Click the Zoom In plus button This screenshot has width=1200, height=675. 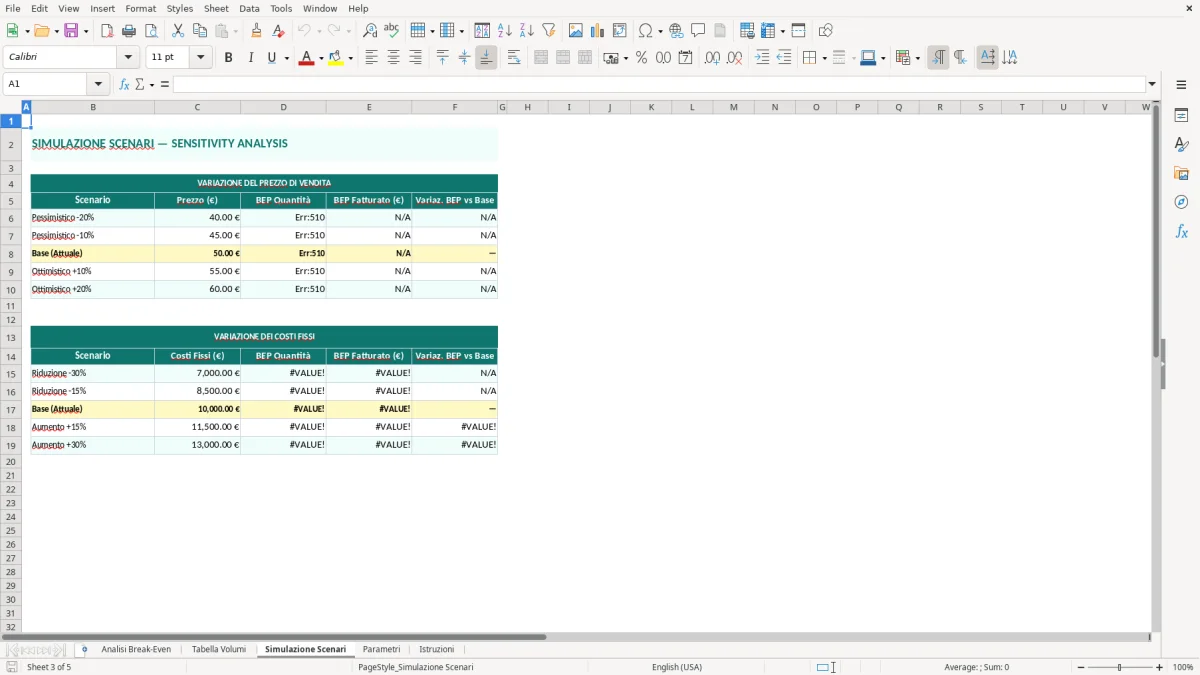1160,667
